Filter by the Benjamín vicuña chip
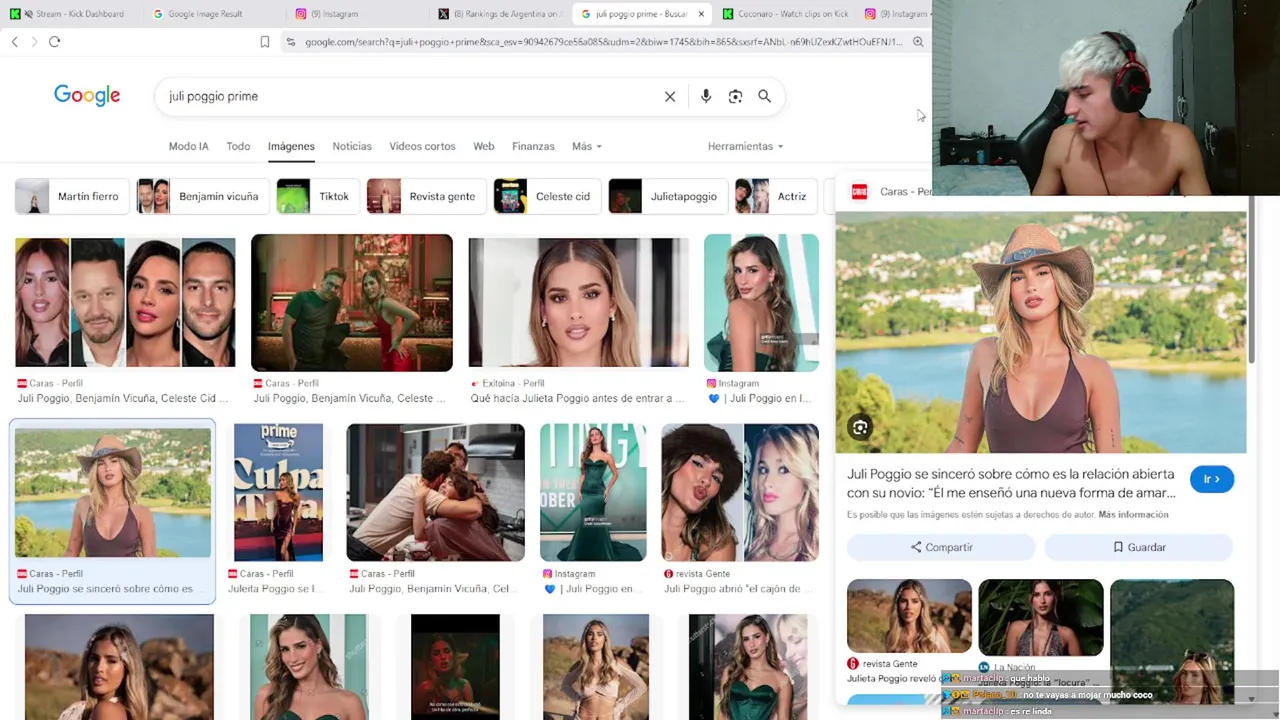Screen dimensions: 1280x720 coord(201,196)
